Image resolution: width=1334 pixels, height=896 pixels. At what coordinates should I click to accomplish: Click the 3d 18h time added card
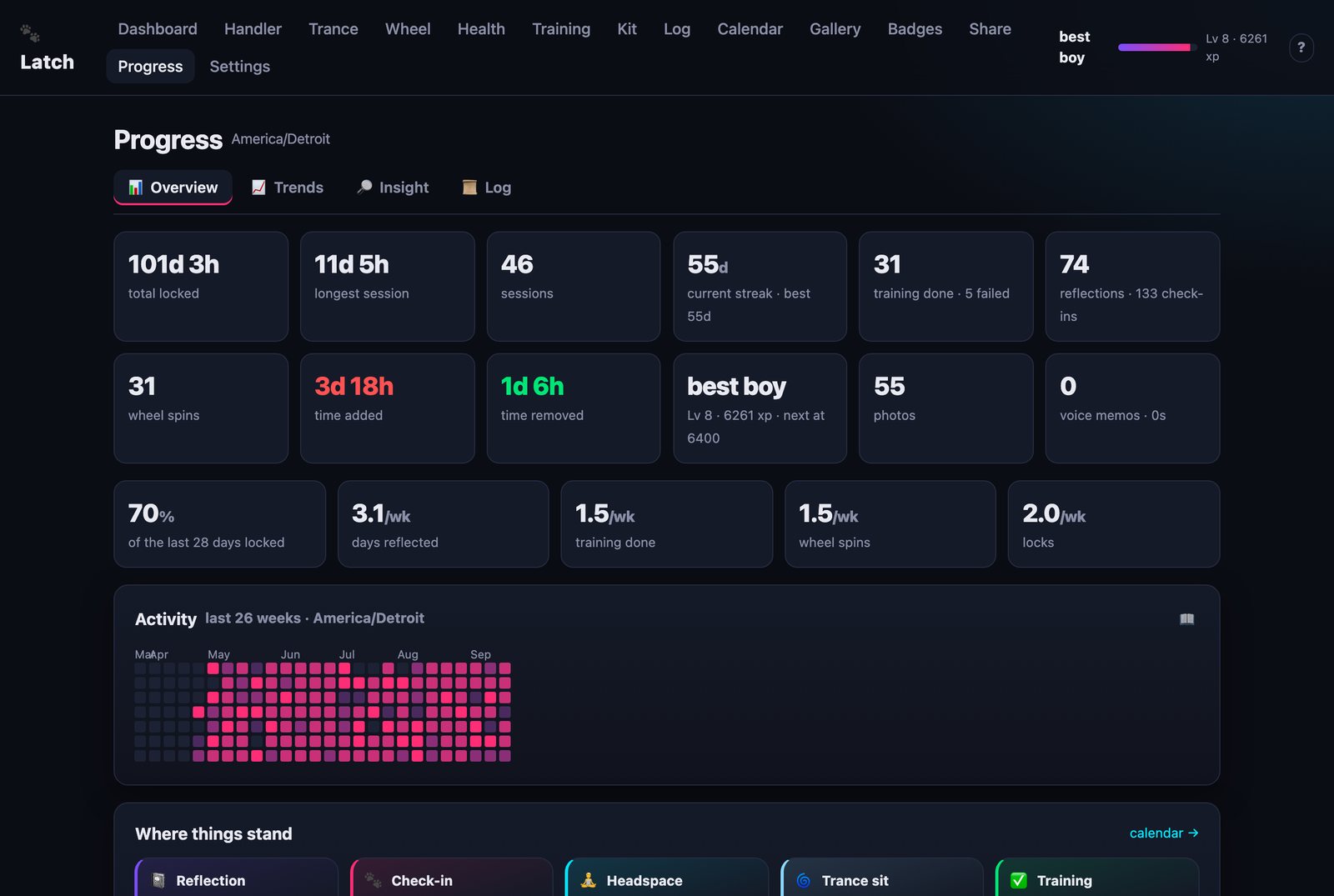388,408
